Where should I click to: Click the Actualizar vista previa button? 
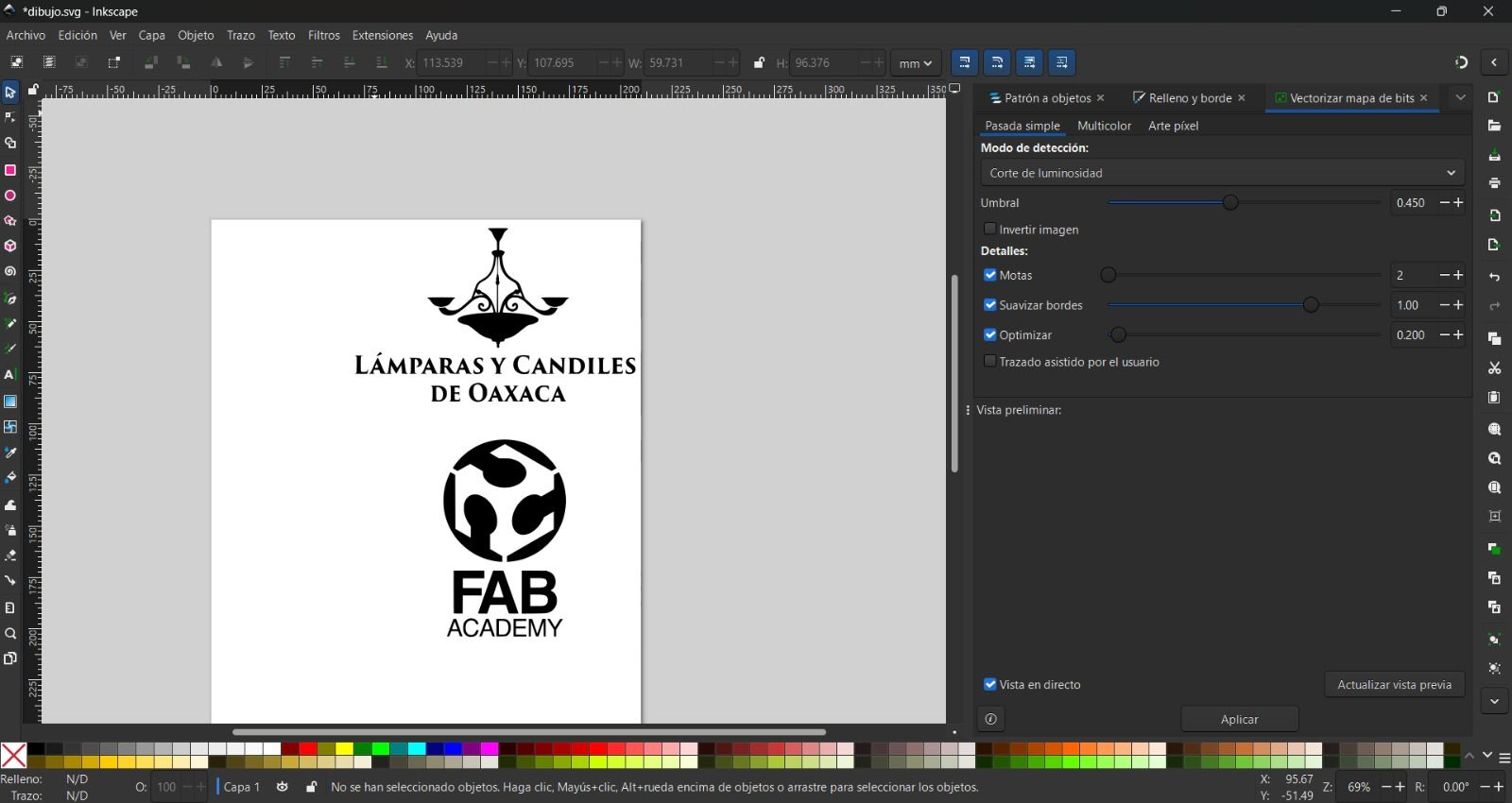[1394, 684]
